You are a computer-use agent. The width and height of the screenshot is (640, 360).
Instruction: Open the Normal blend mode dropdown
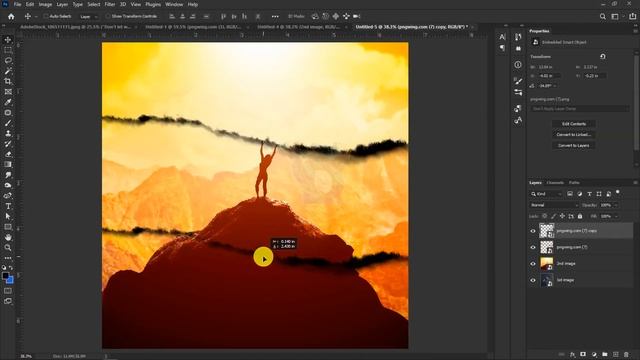click(x=554, y=205)
